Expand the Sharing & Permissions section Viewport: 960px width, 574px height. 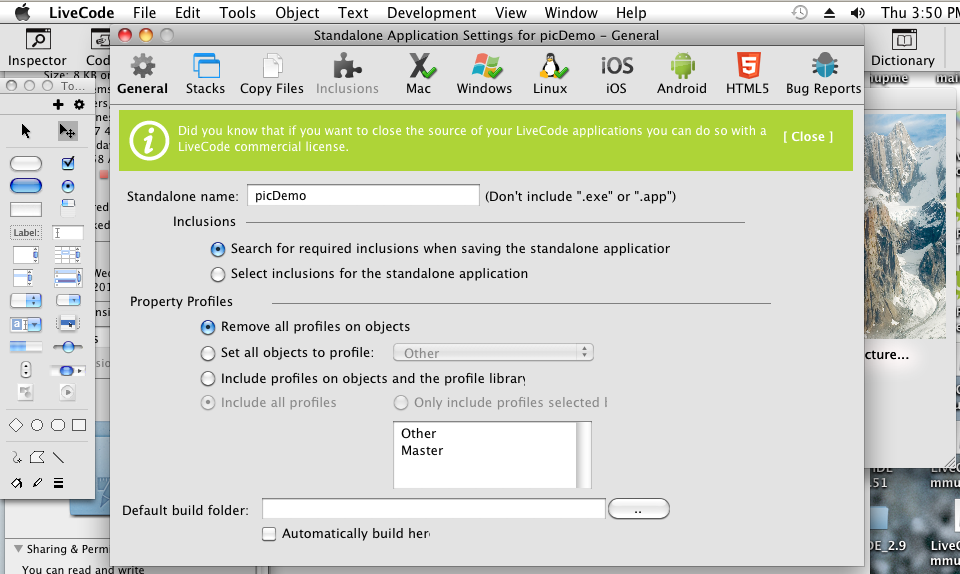[18, 549]
